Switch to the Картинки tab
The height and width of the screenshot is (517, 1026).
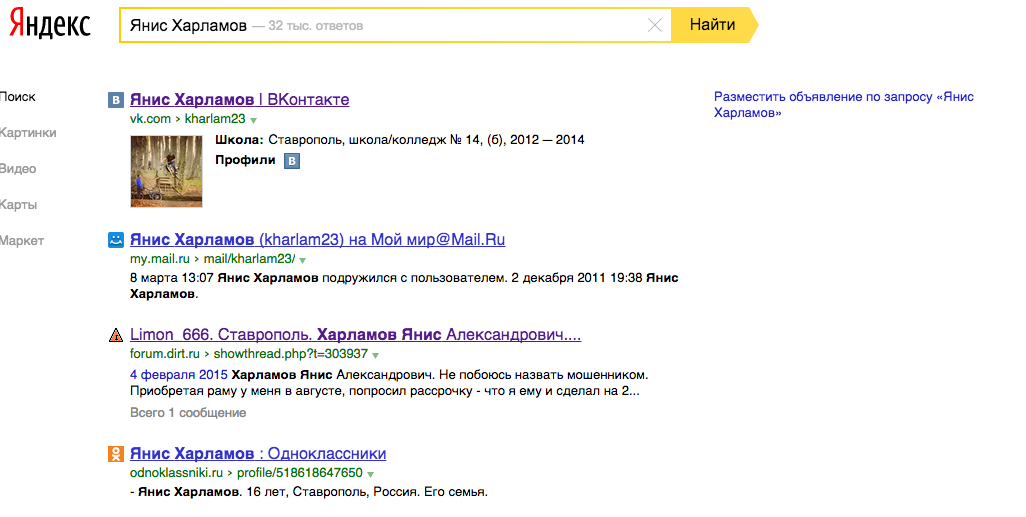coord(28,133)
